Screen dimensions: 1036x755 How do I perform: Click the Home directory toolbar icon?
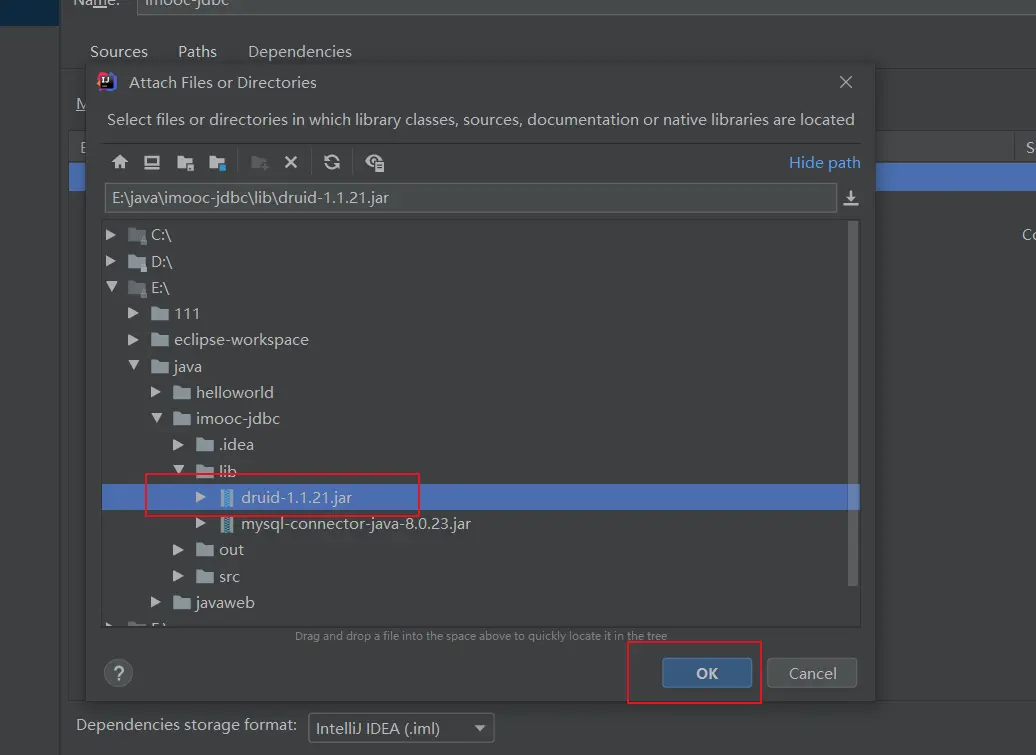click(120, 162)
